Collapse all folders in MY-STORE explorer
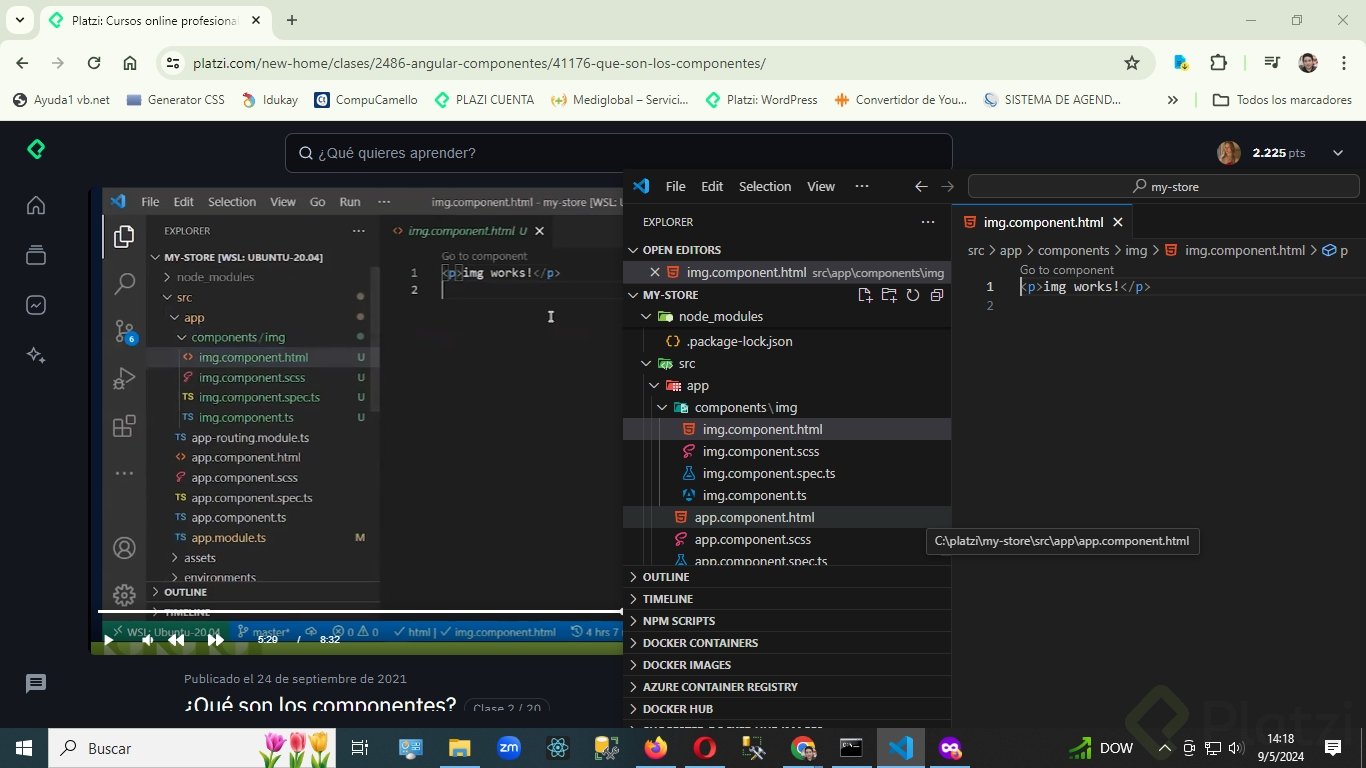Screen dimensions: 1366x768 click(937, 295)
